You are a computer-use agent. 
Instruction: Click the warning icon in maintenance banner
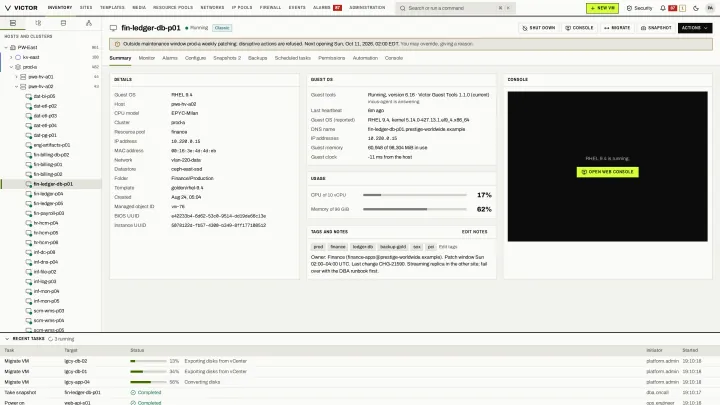[117, 44]
